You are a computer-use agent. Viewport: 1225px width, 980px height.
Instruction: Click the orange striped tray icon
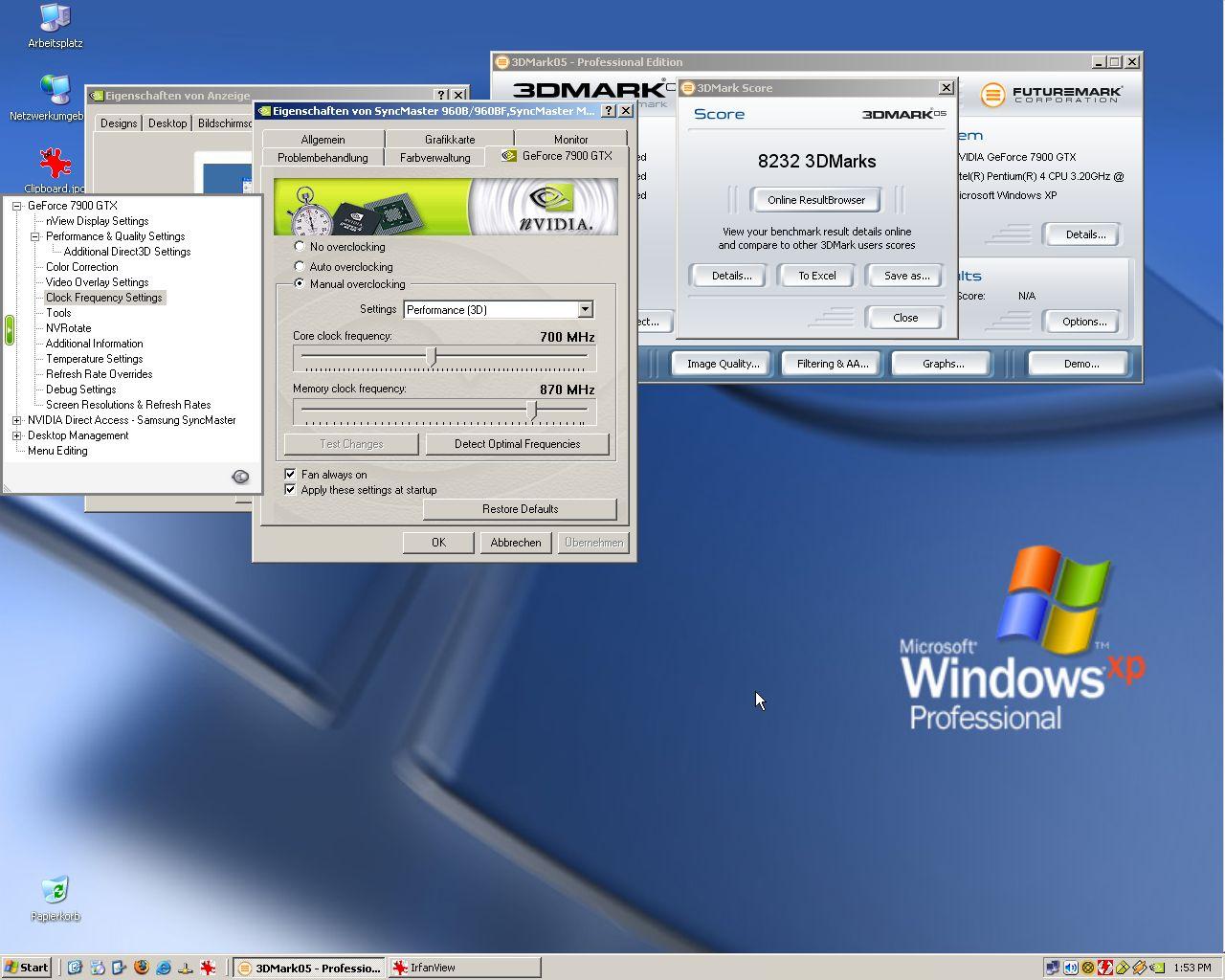[x=1140, y=968]
